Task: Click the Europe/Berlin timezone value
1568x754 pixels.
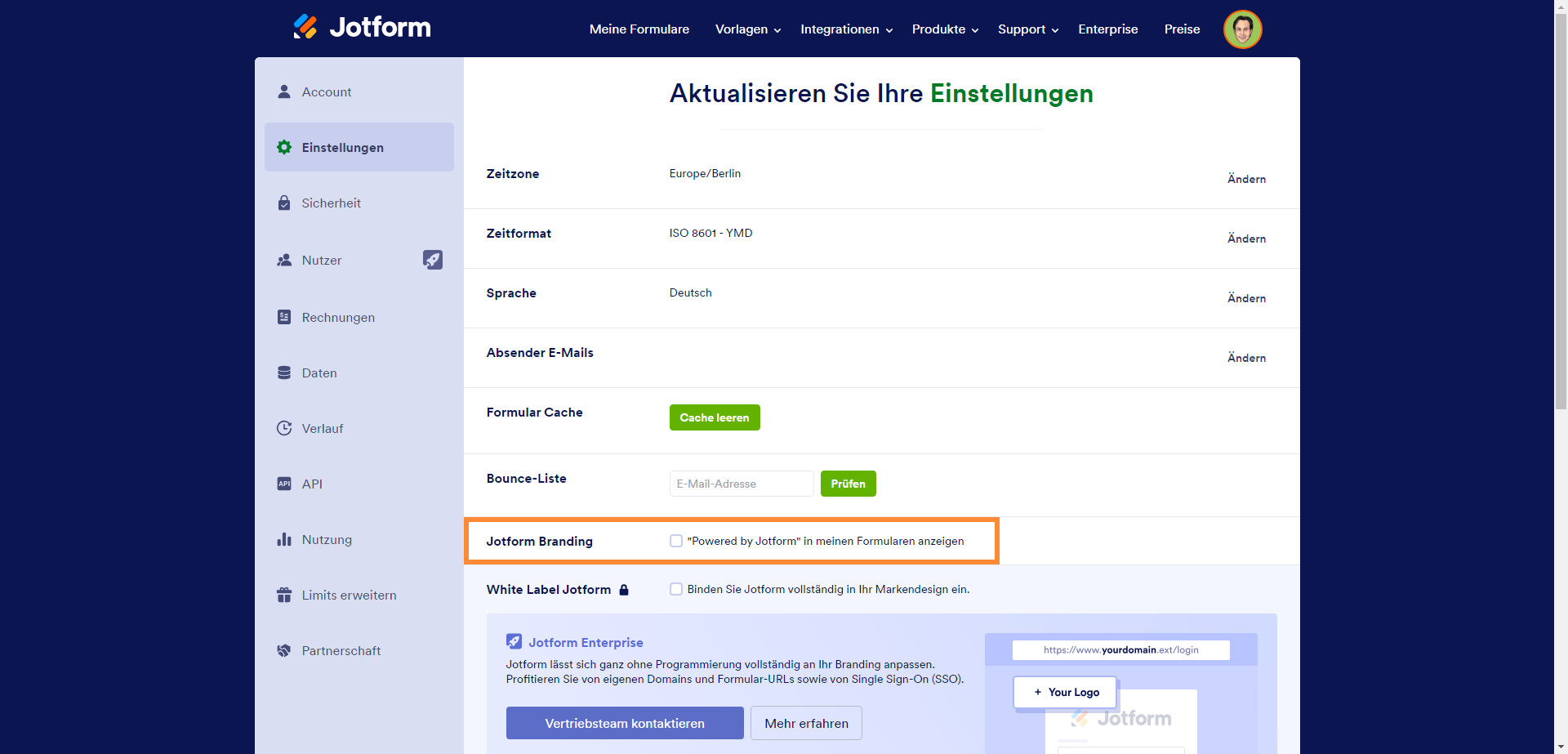Action: (x=705, y=173)
